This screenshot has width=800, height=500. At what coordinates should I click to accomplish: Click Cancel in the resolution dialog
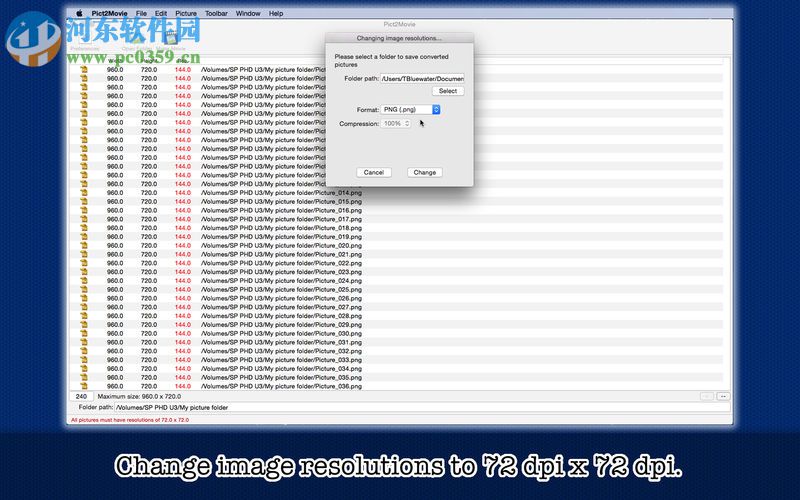pyautogui.click(x=373, y=172)
